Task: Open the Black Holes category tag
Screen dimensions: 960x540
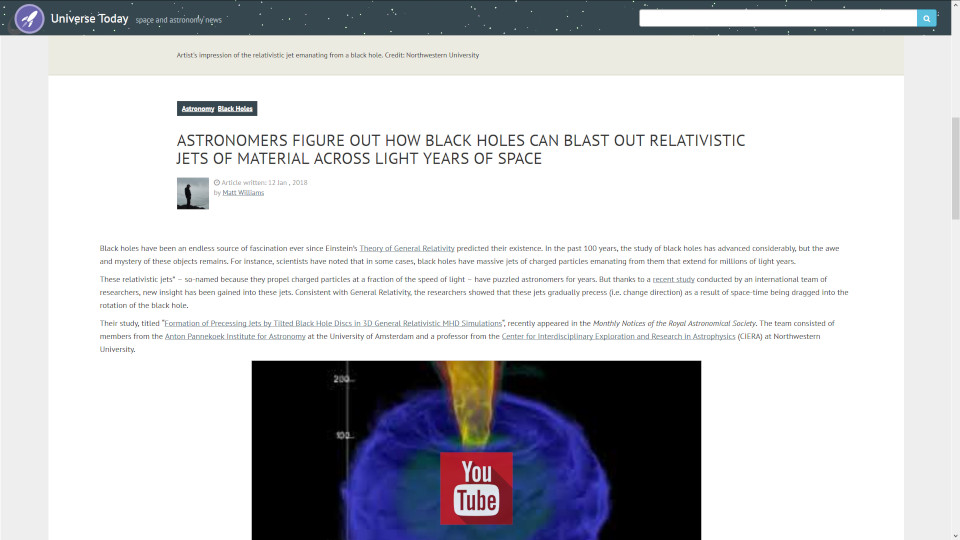Action: coord(235,108)
